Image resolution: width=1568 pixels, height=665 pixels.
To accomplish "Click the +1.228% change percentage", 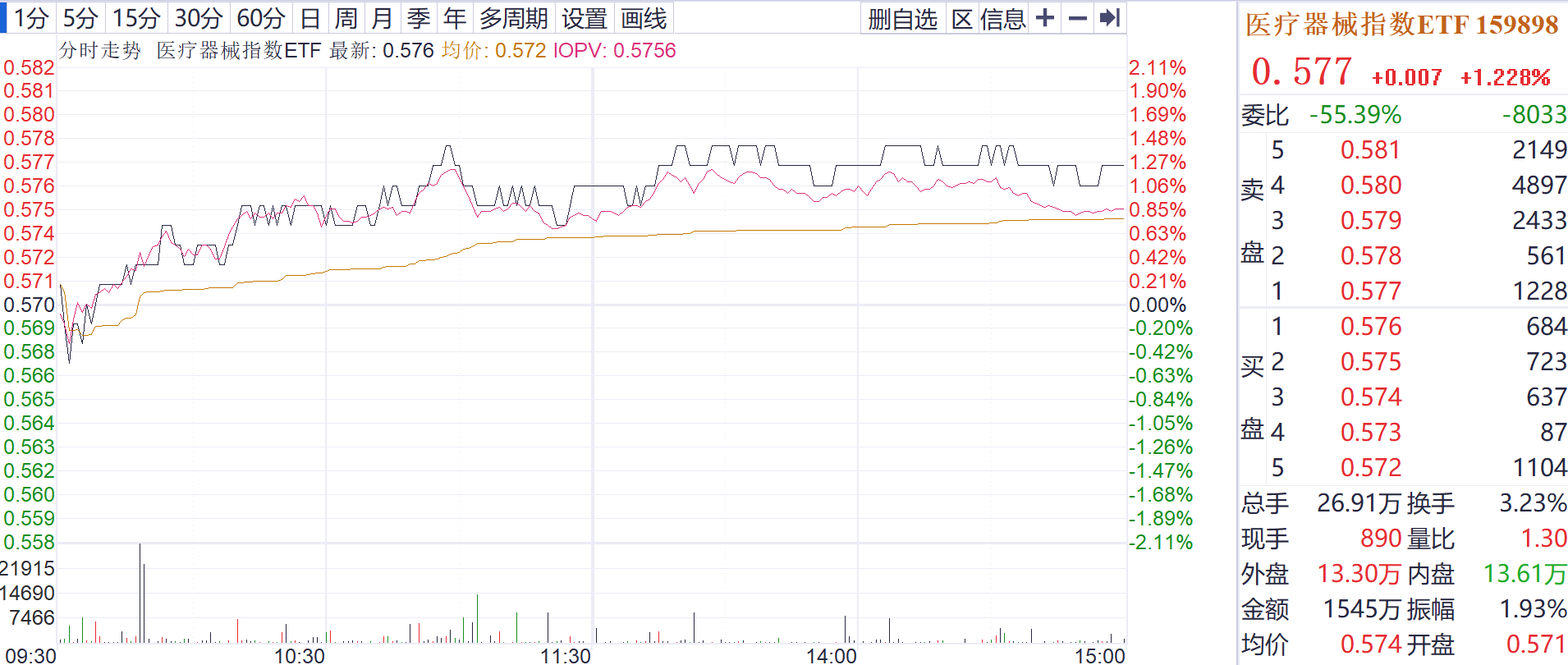I will 1505,77.
